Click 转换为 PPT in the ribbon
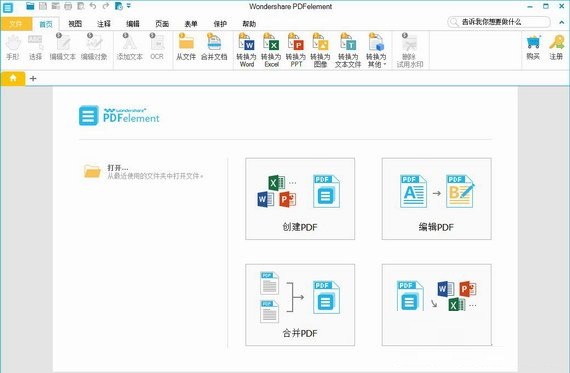This screenshot has width=570, height=373. [x=296, y=51]
